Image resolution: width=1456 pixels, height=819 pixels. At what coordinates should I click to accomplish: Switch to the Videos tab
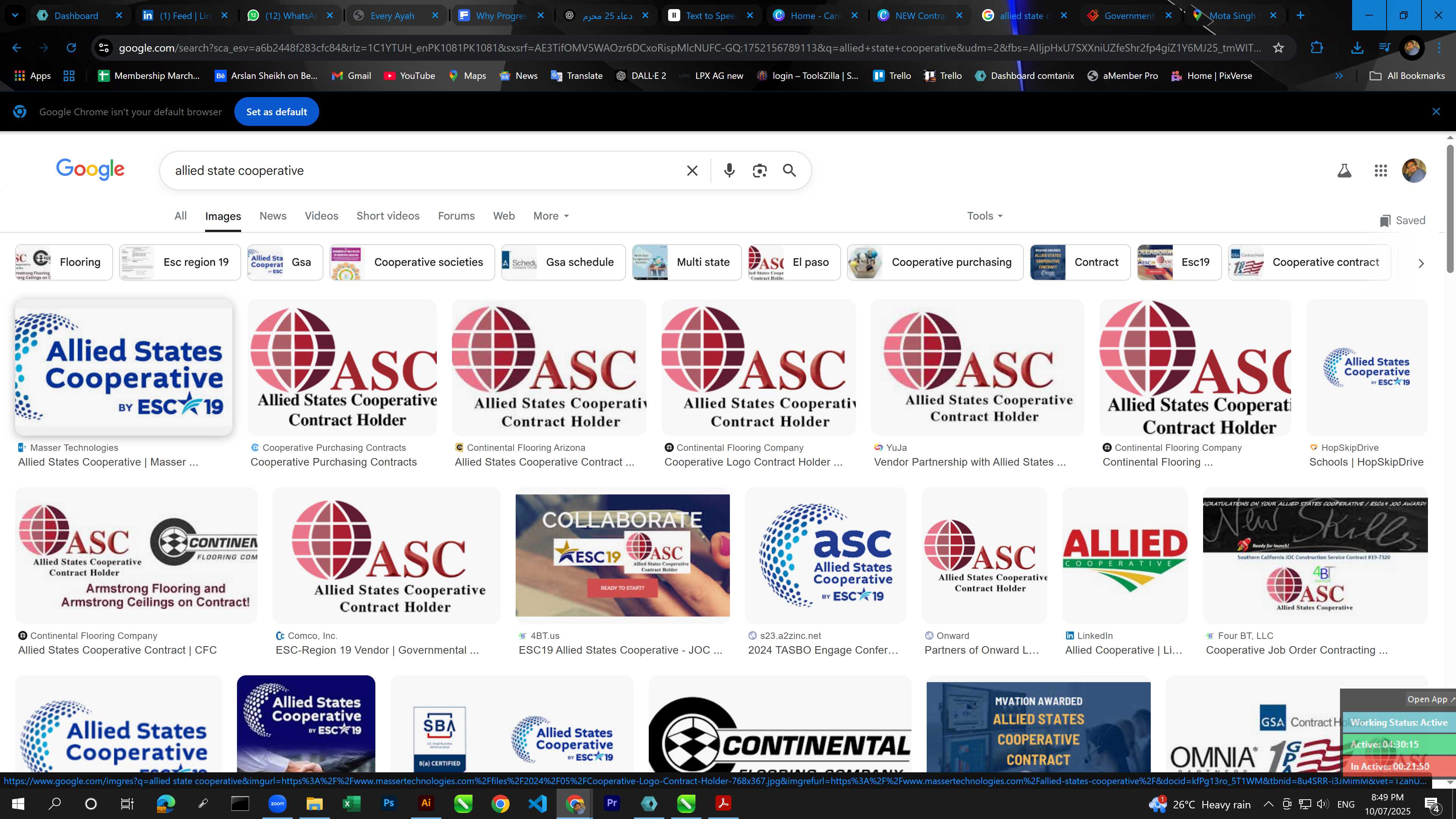[x=322, y=216]
